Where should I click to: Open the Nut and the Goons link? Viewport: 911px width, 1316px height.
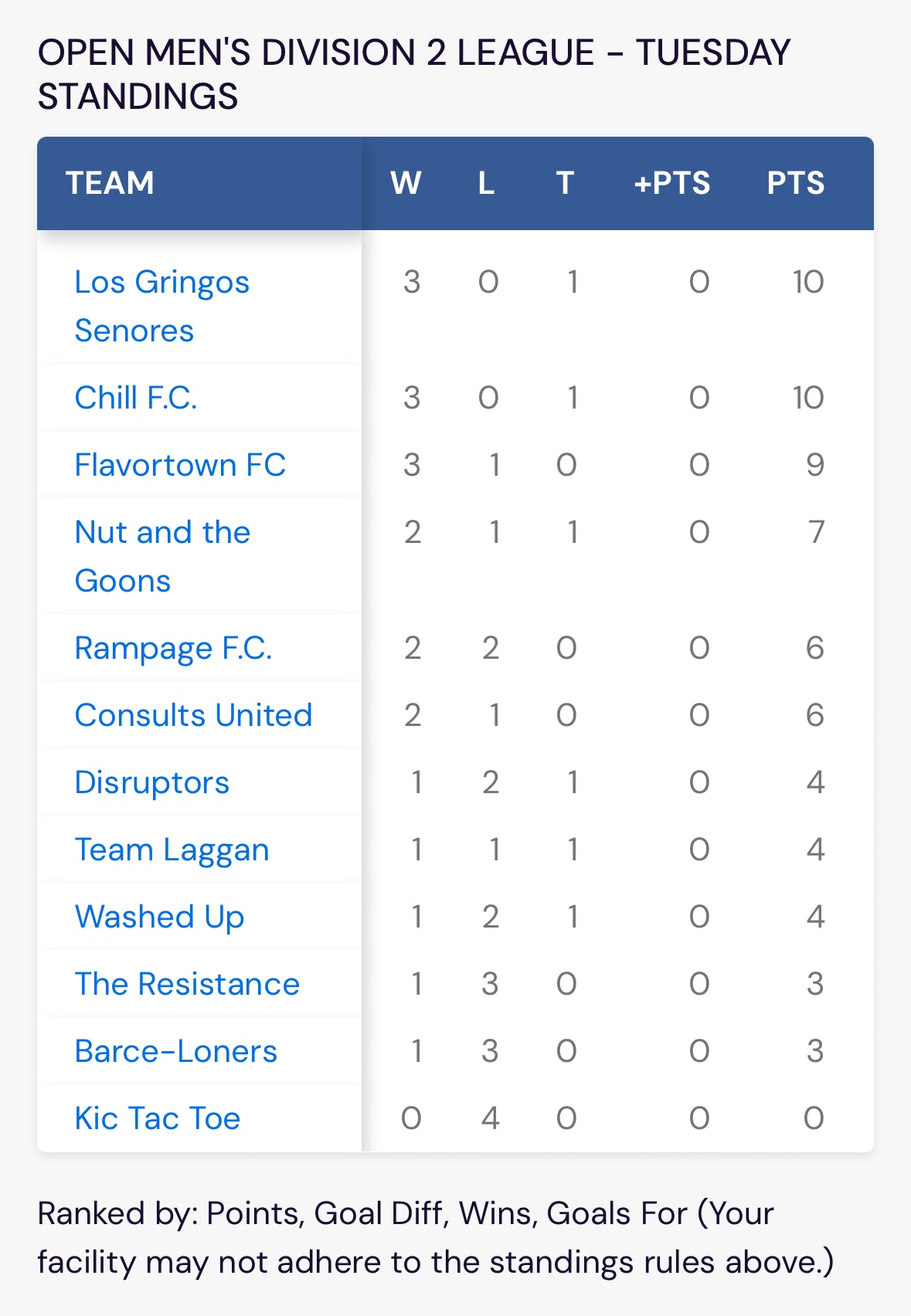click(x=162, y=556)
